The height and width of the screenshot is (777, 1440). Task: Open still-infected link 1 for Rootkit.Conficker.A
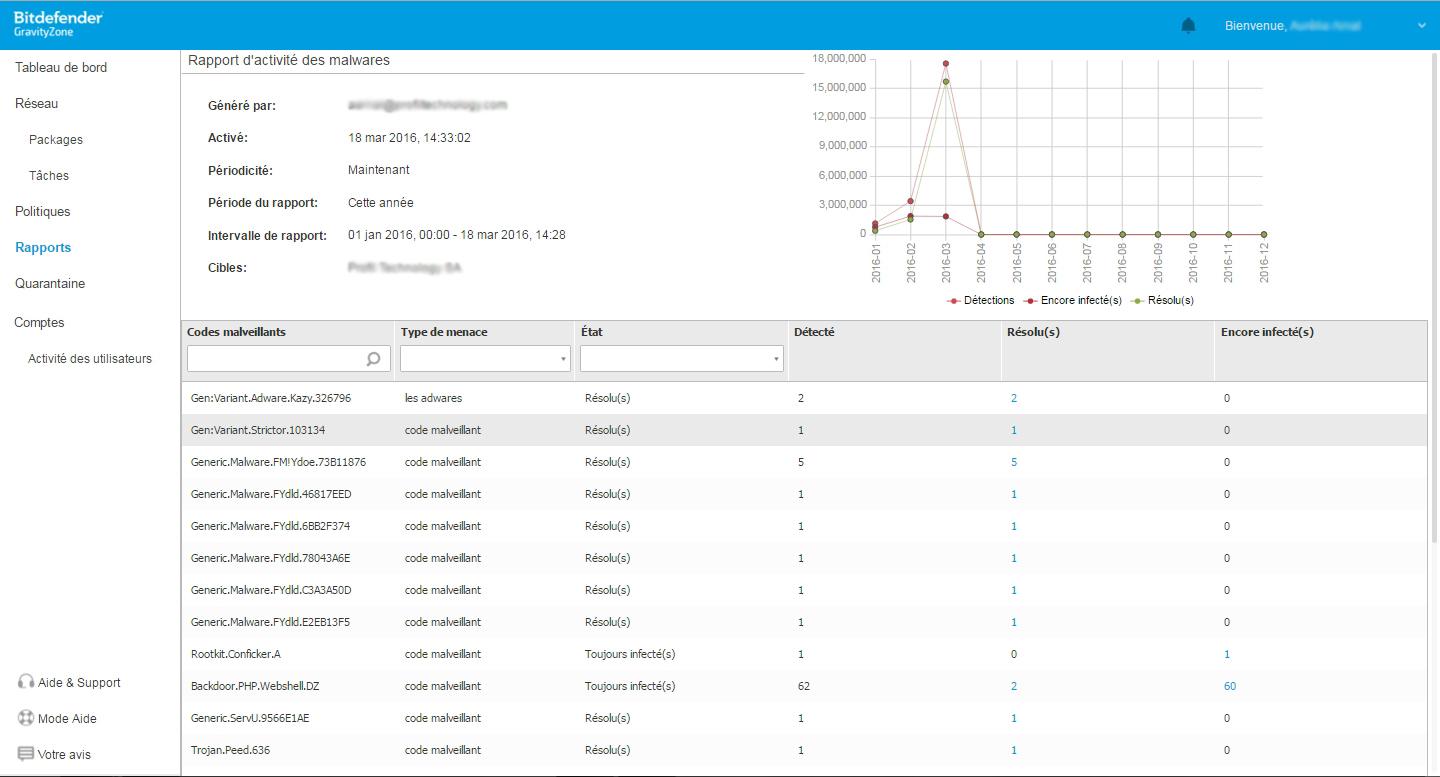pos(1227,654)
